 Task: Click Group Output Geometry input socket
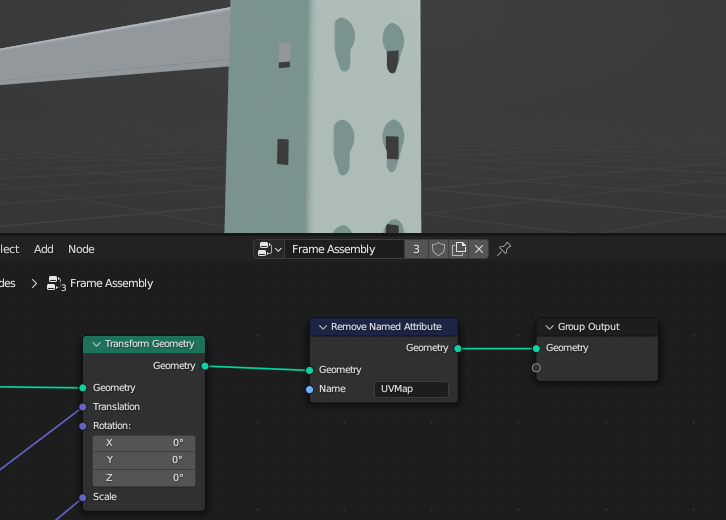(536, 348)
